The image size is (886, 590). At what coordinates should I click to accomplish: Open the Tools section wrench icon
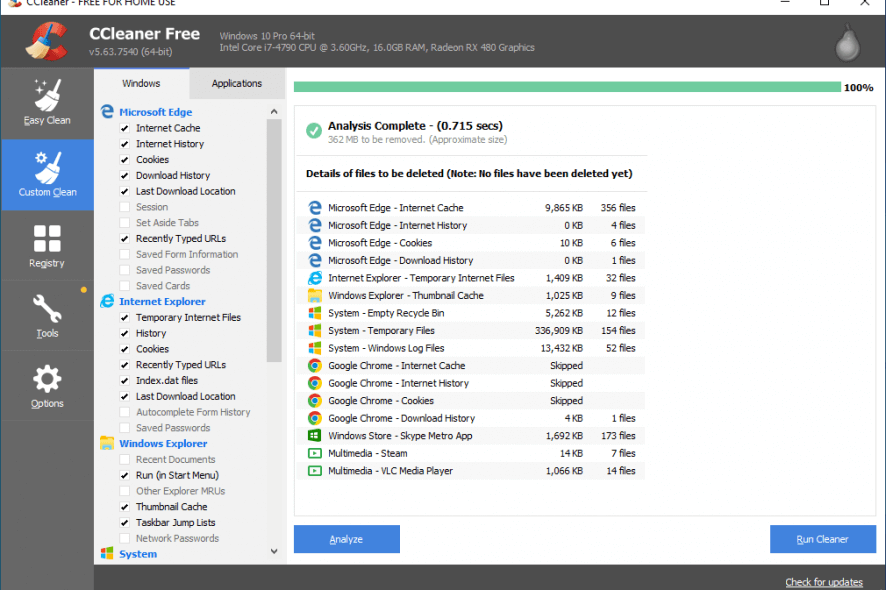(47, 309)
